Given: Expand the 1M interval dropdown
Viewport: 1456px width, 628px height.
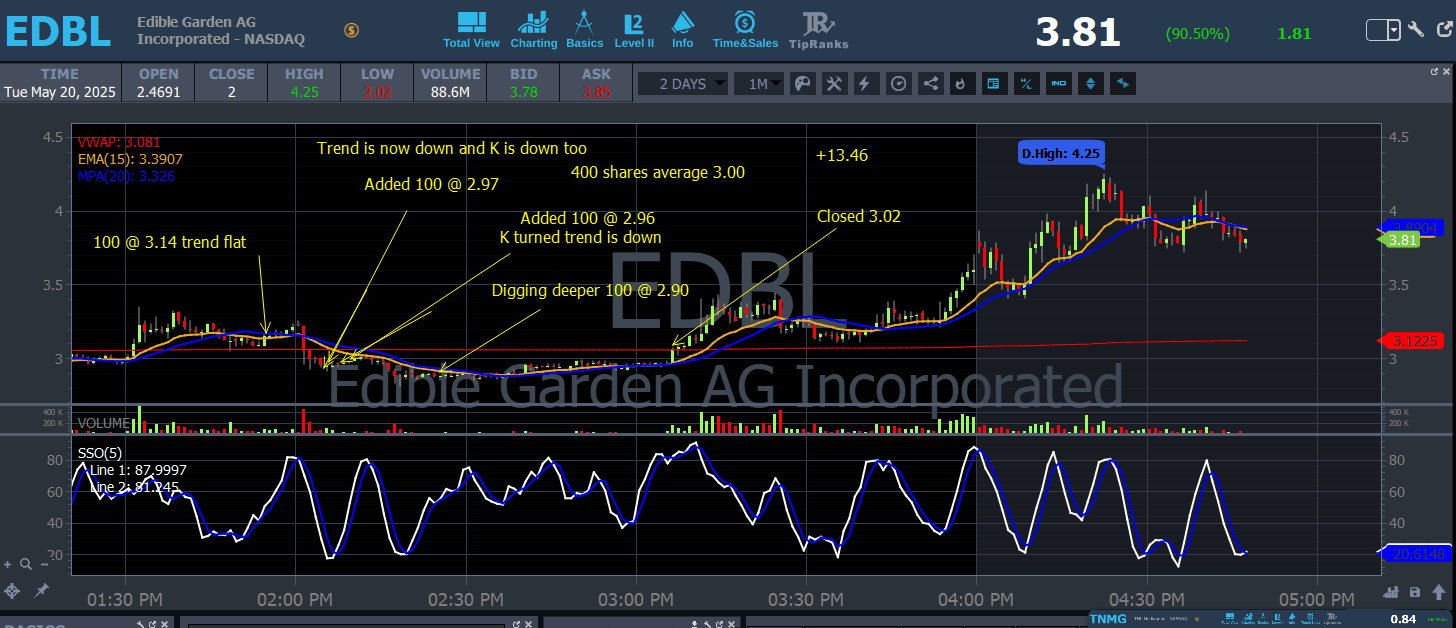Looking at the screenshot, I should 760,84.
